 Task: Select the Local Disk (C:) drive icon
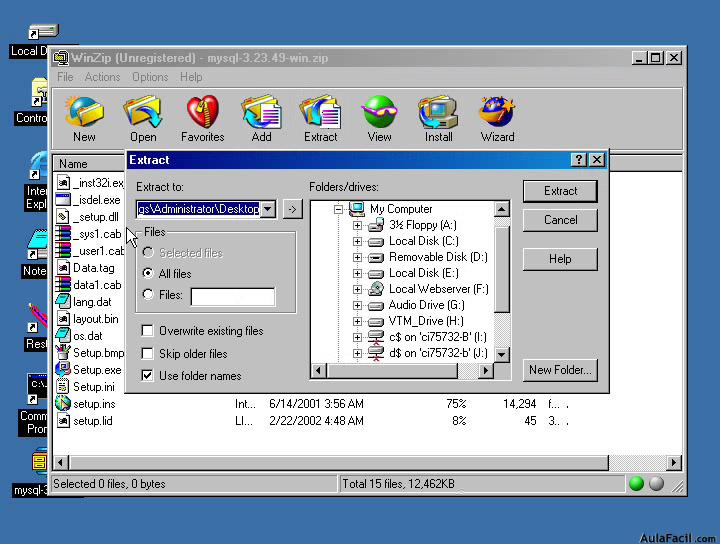pos(376,241)
